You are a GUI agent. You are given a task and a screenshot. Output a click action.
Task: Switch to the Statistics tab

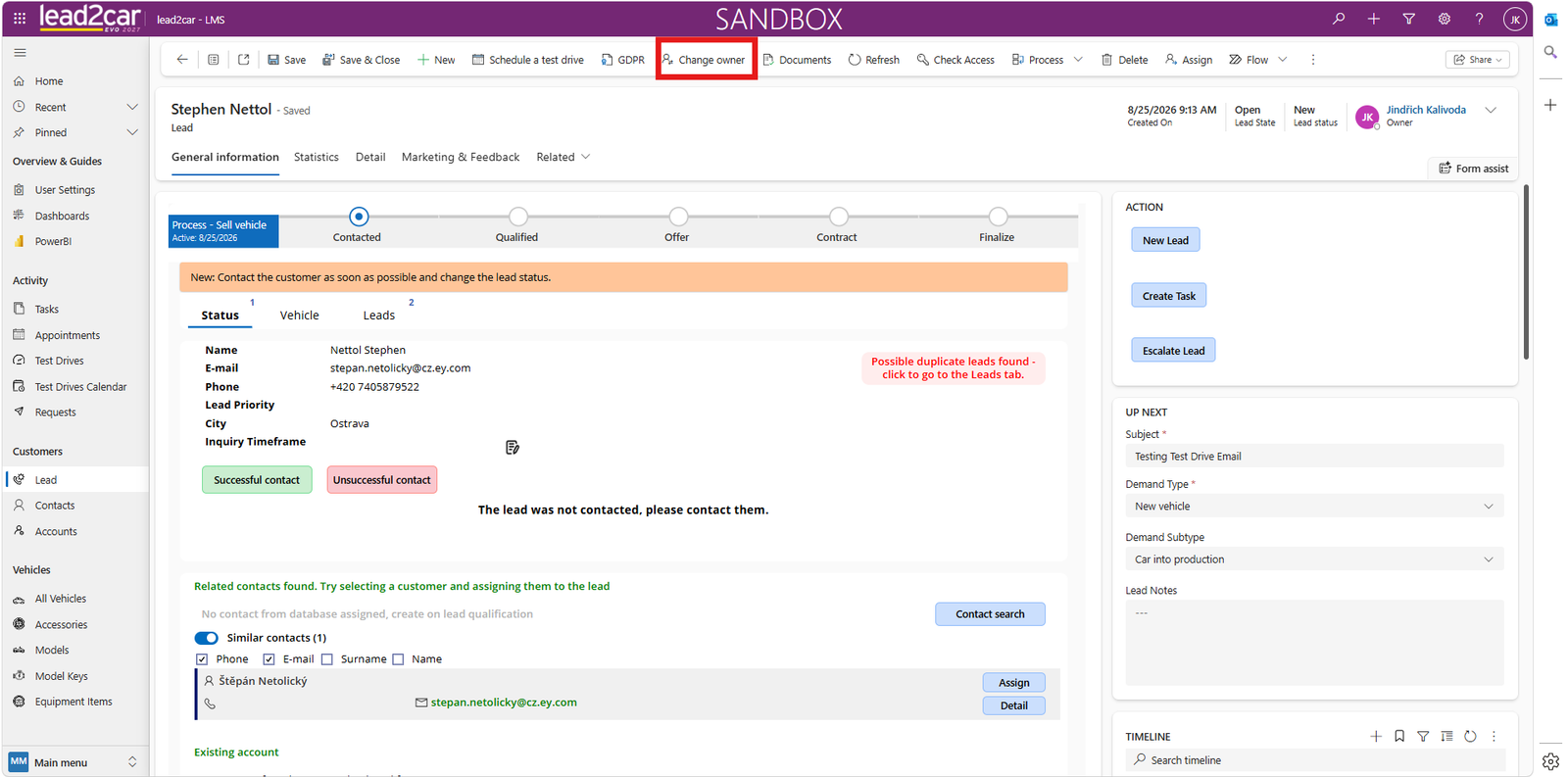[x=316, y=157]
